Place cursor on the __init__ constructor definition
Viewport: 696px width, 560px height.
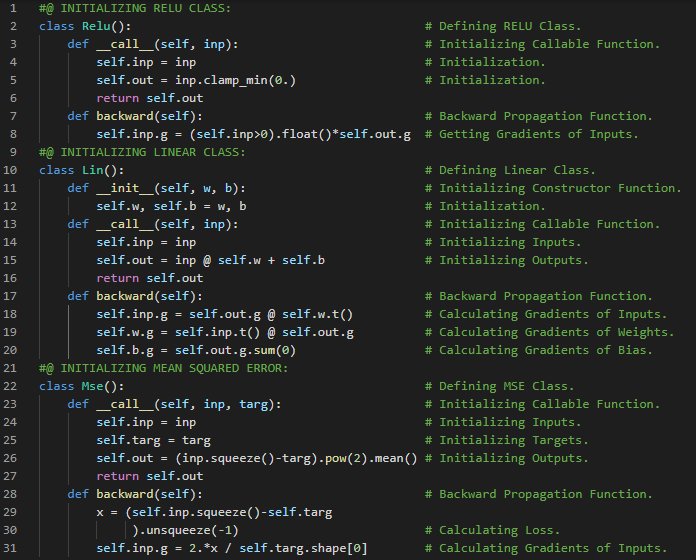(157, 188)
